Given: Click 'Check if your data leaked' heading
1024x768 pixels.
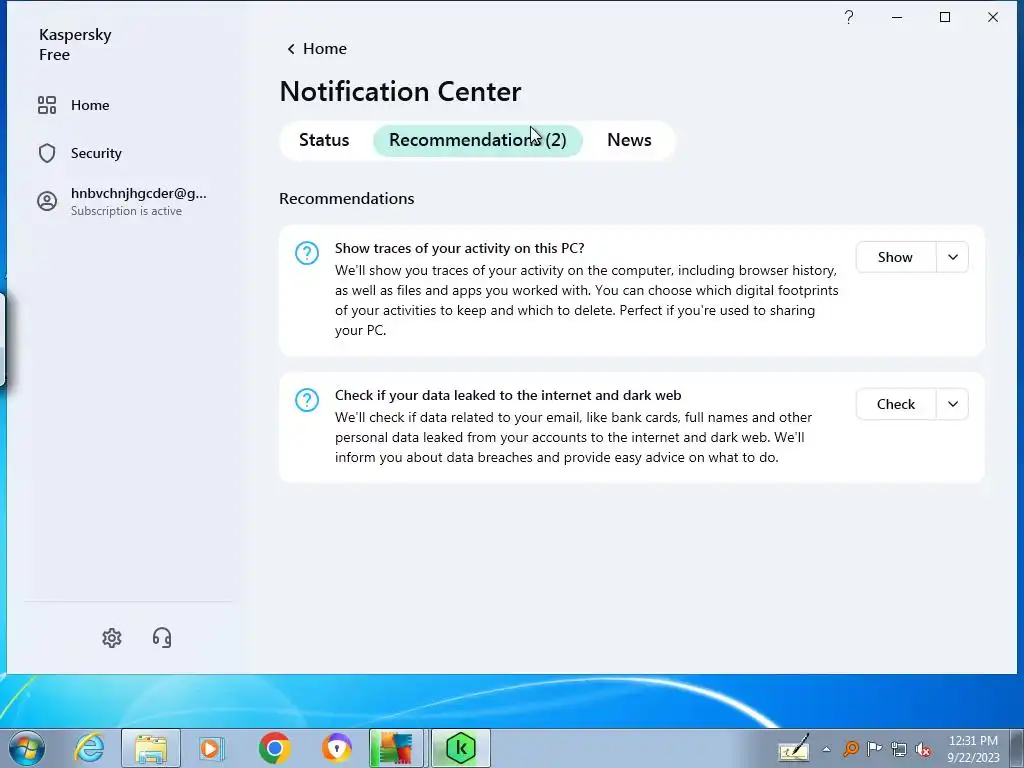Looking at the screenshot, I should click(x=508, y=395).
